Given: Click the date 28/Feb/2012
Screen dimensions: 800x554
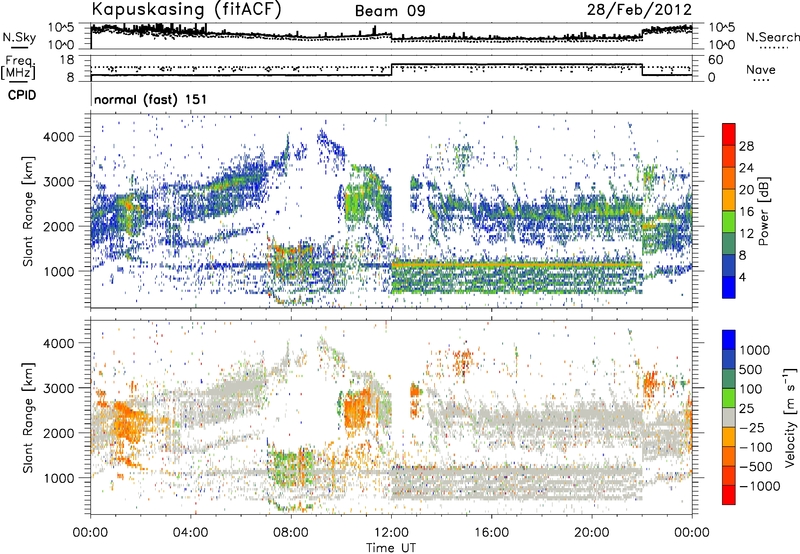Looking at the screenshot, I should [x=639, y=10].
